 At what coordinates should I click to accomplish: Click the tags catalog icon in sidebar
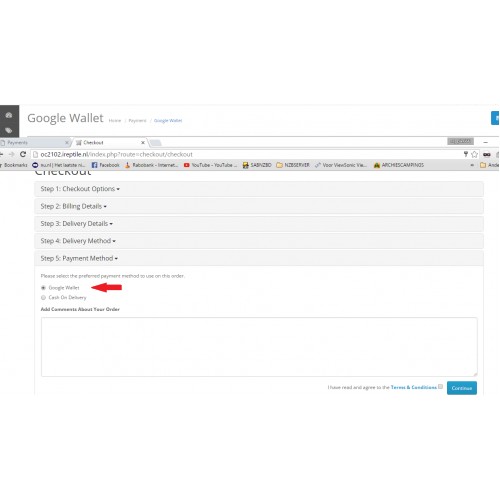pos(9,130)
